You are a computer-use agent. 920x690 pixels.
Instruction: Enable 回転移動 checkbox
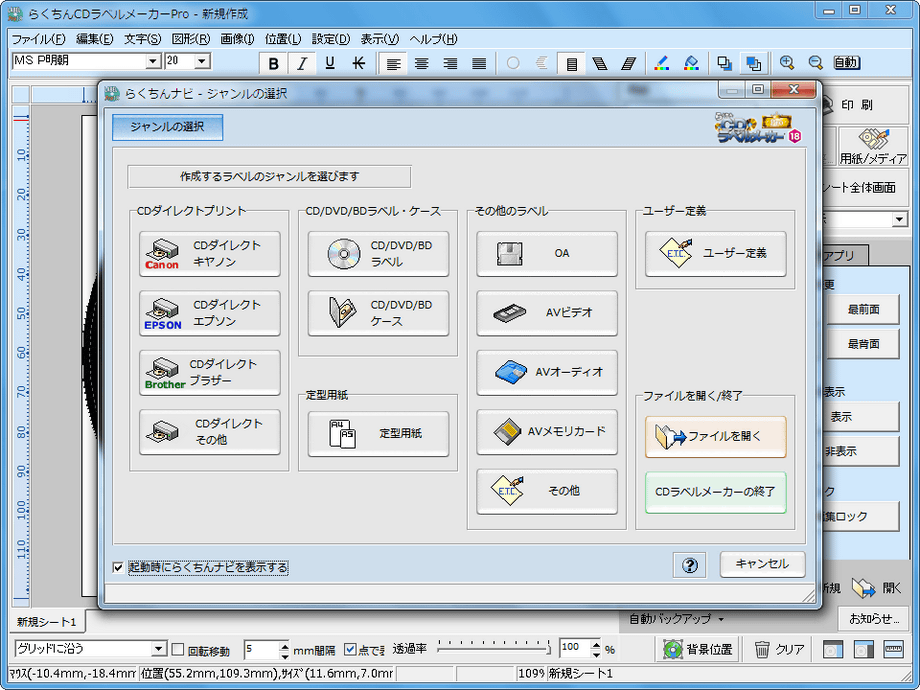click(178, 650)
